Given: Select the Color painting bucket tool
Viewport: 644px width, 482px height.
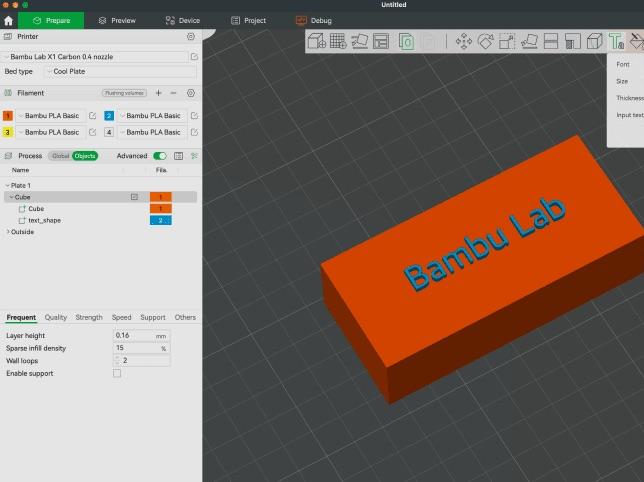Looking at the screenshot, I should point(636,41).
